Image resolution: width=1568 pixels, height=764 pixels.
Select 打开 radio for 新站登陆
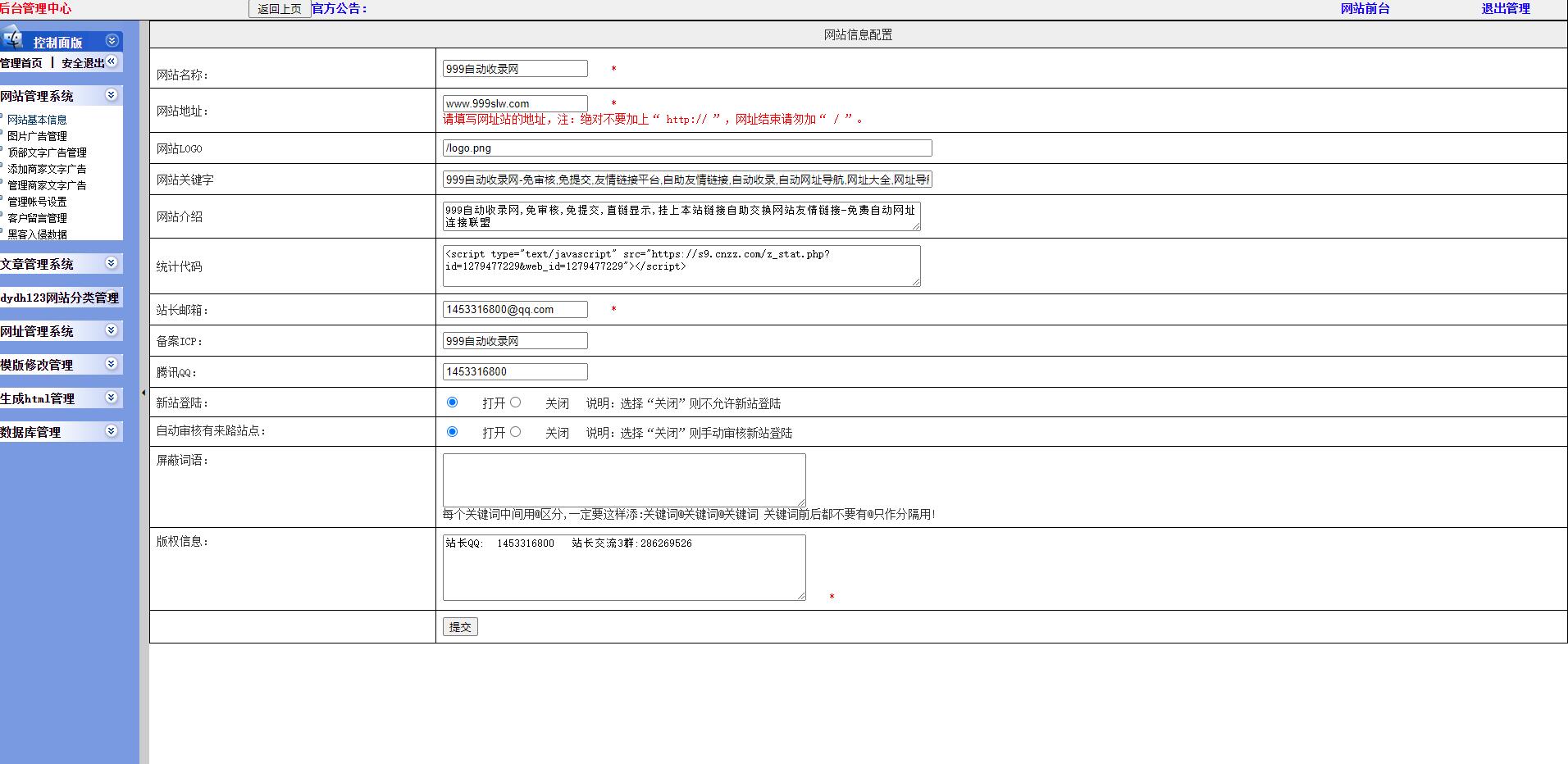coord(452,402)
